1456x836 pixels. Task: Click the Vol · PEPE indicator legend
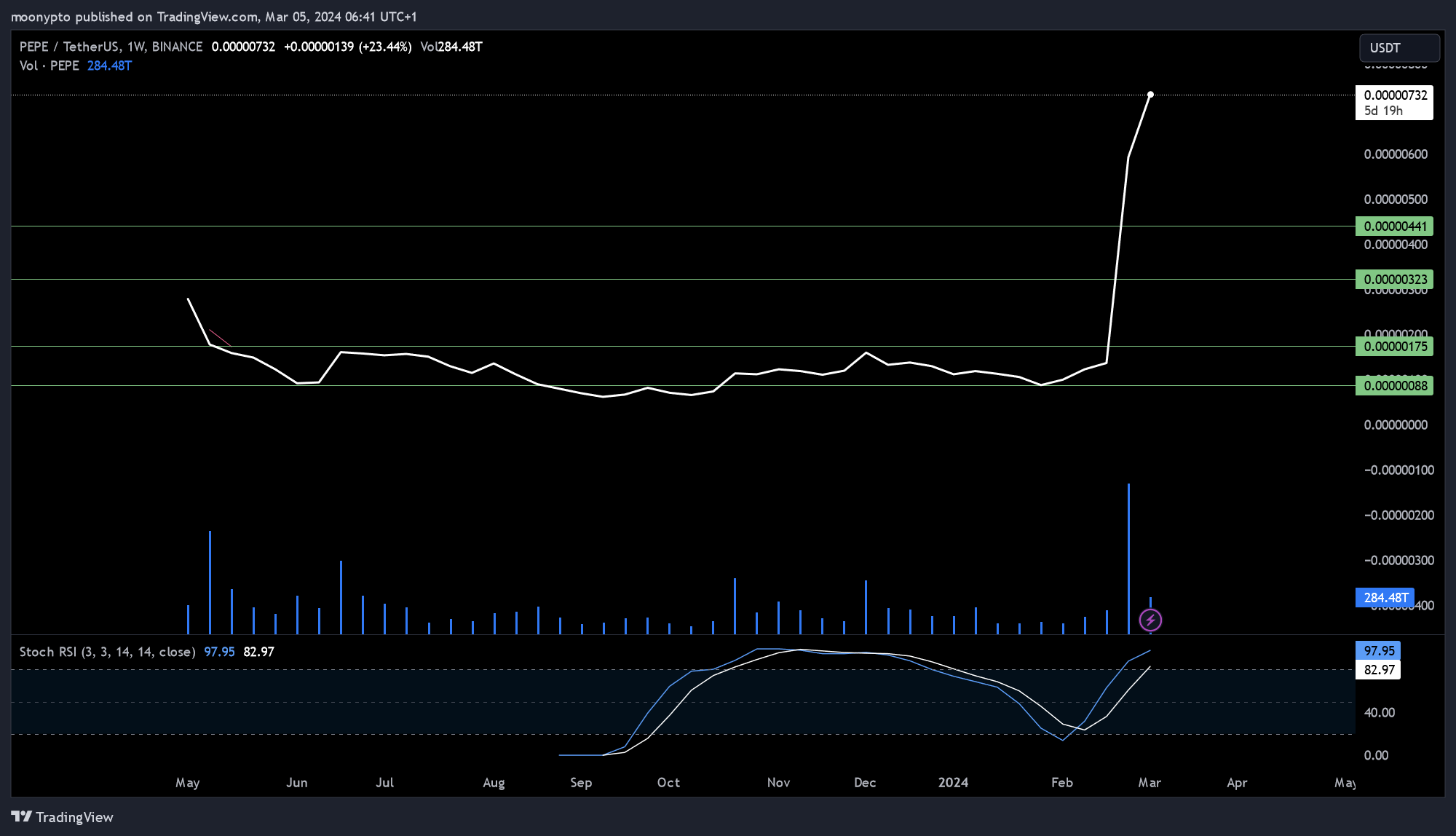click(50, 66)
